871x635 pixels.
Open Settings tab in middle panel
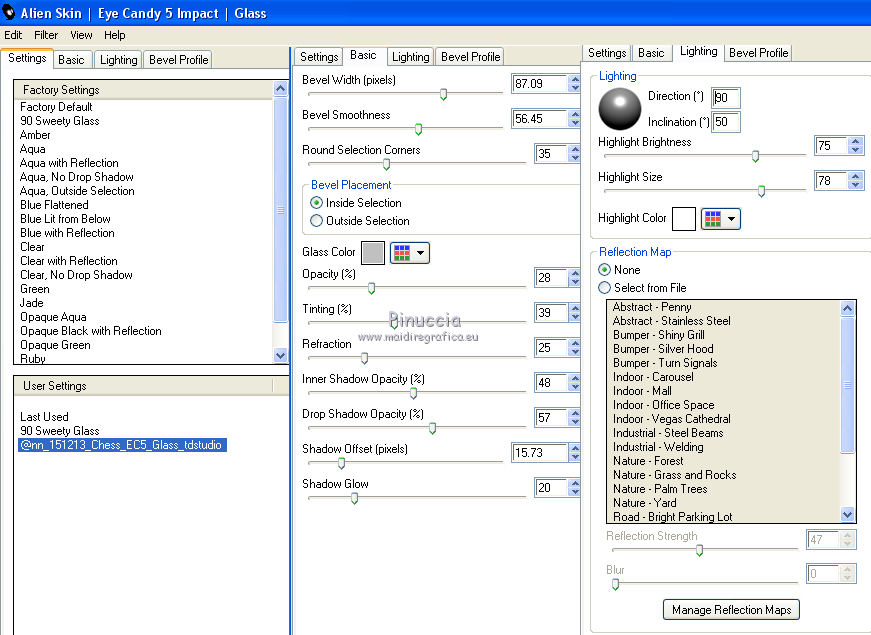(x=319, y=57)
